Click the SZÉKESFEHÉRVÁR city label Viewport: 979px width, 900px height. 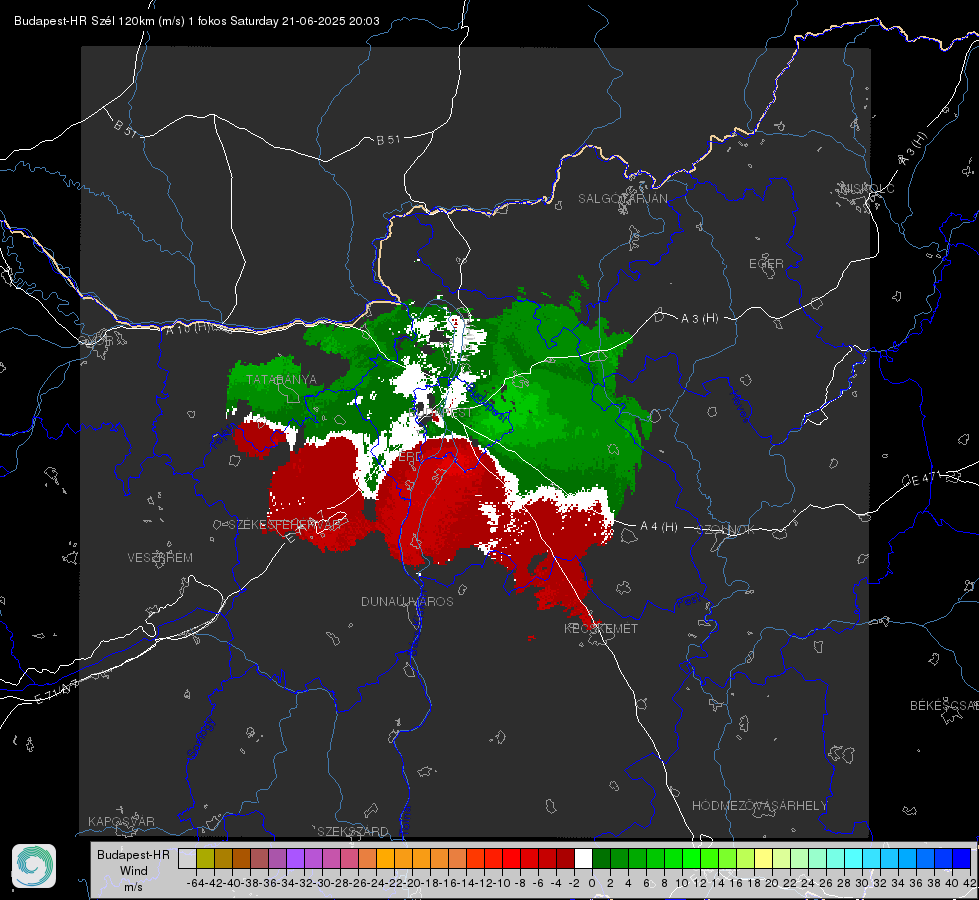[x=285, y=525]
